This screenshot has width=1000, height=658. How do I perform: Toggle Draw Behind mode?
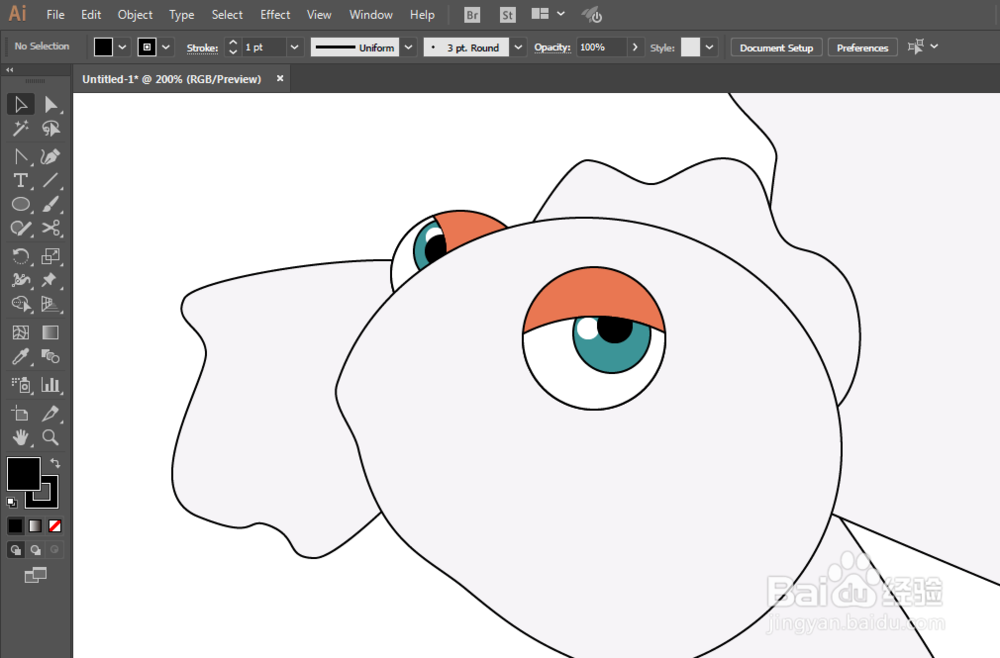click(36, 550)
